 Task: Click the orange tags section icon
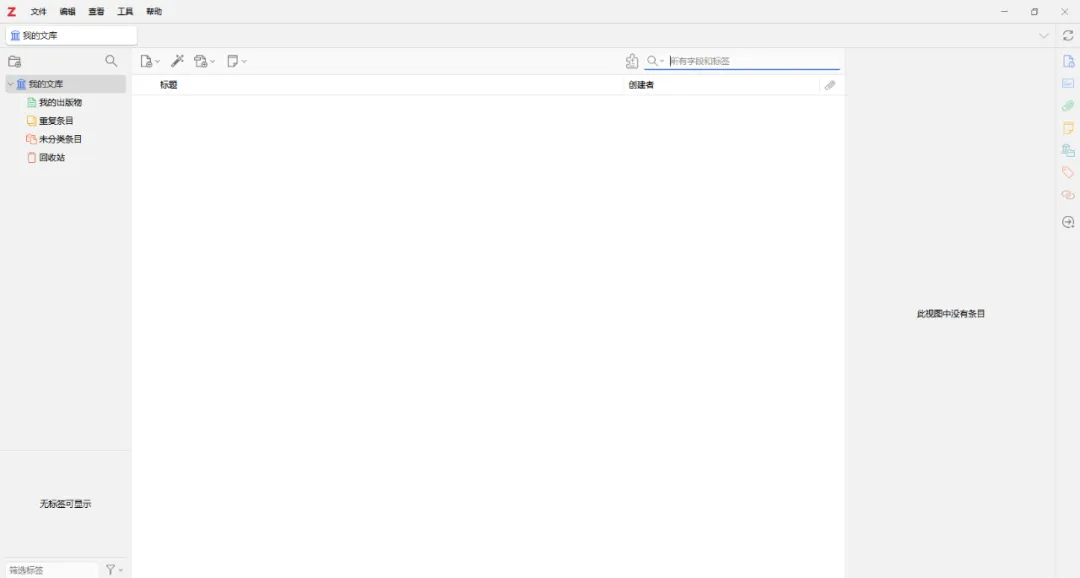[x=1068, y=172]
